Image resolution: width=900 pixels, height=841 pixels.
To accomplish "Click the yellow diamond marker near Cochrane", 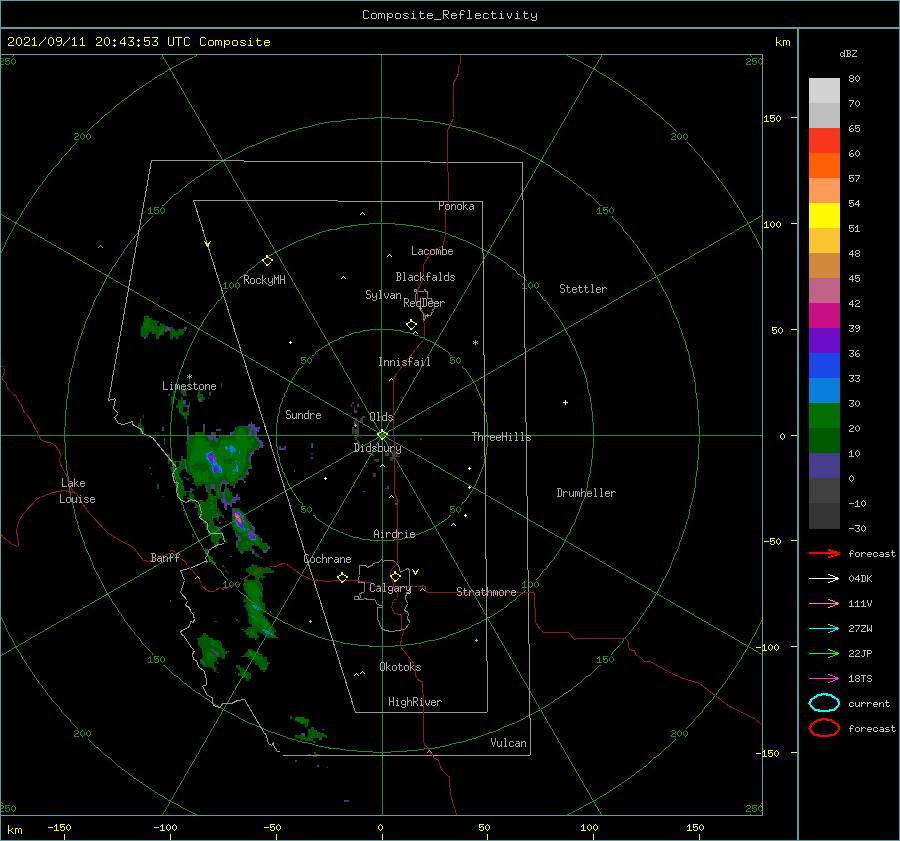I will (x=342, y=578).
